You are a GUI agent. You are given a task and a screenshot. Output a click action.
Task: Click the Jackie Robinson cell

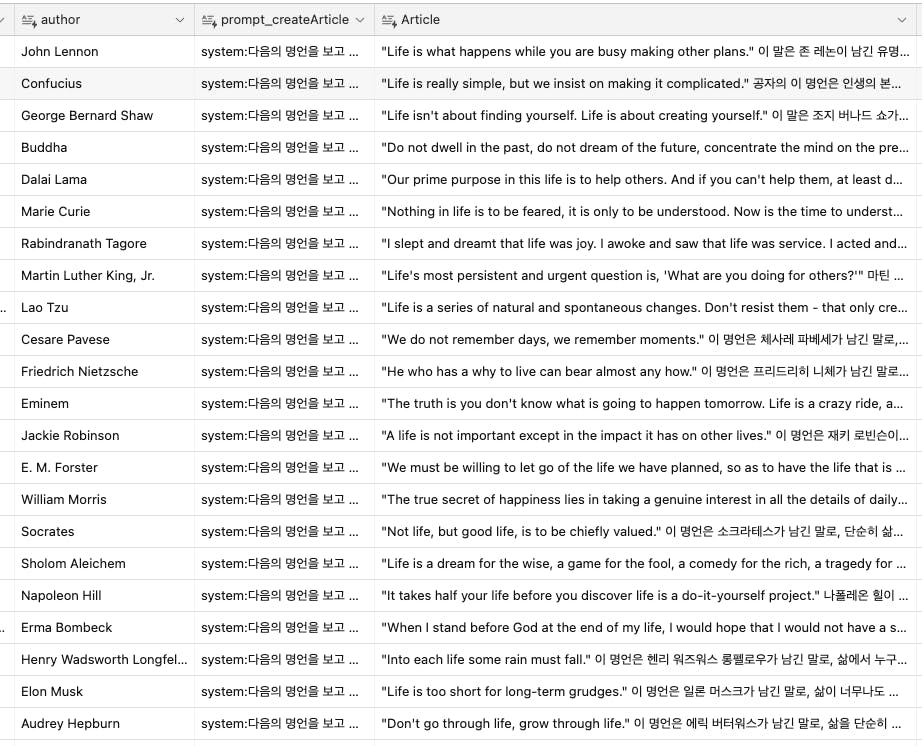coord(104,436)
